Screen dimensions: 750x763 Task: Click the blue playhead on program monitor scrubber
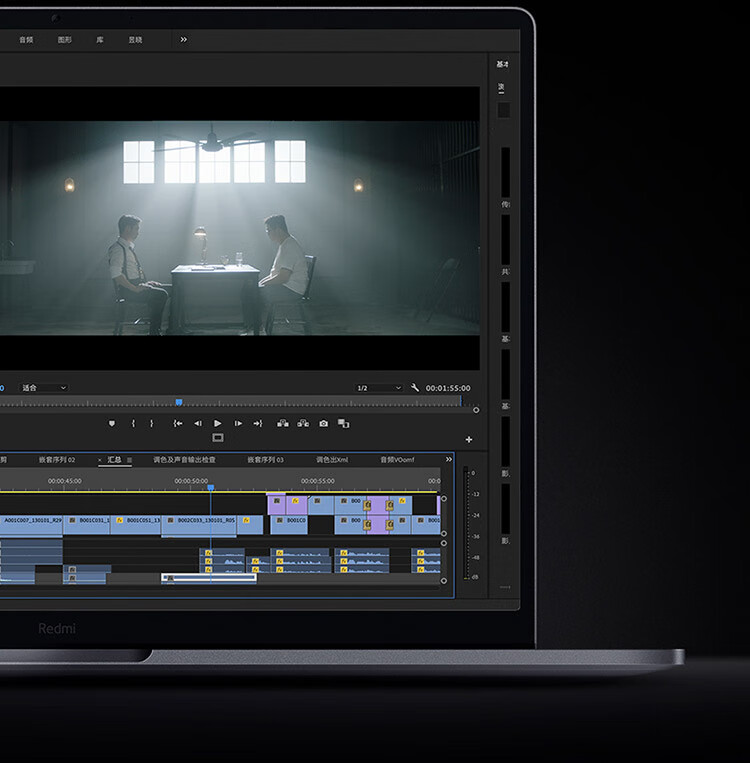(x=179, y=402)
